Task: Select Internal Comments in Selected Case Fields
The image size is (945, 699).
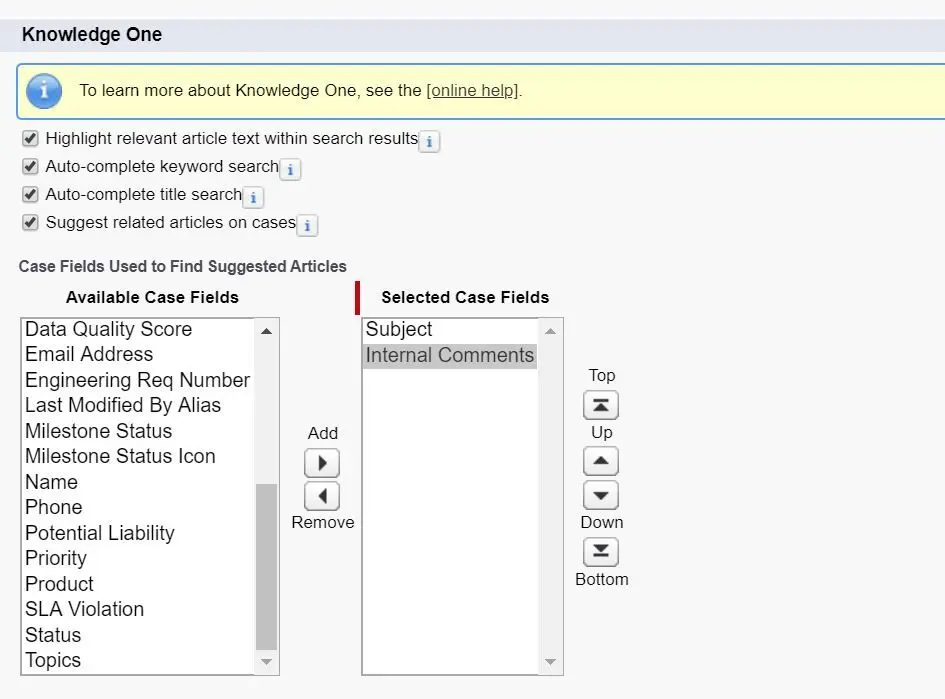Action: click(x=450, y=355)
